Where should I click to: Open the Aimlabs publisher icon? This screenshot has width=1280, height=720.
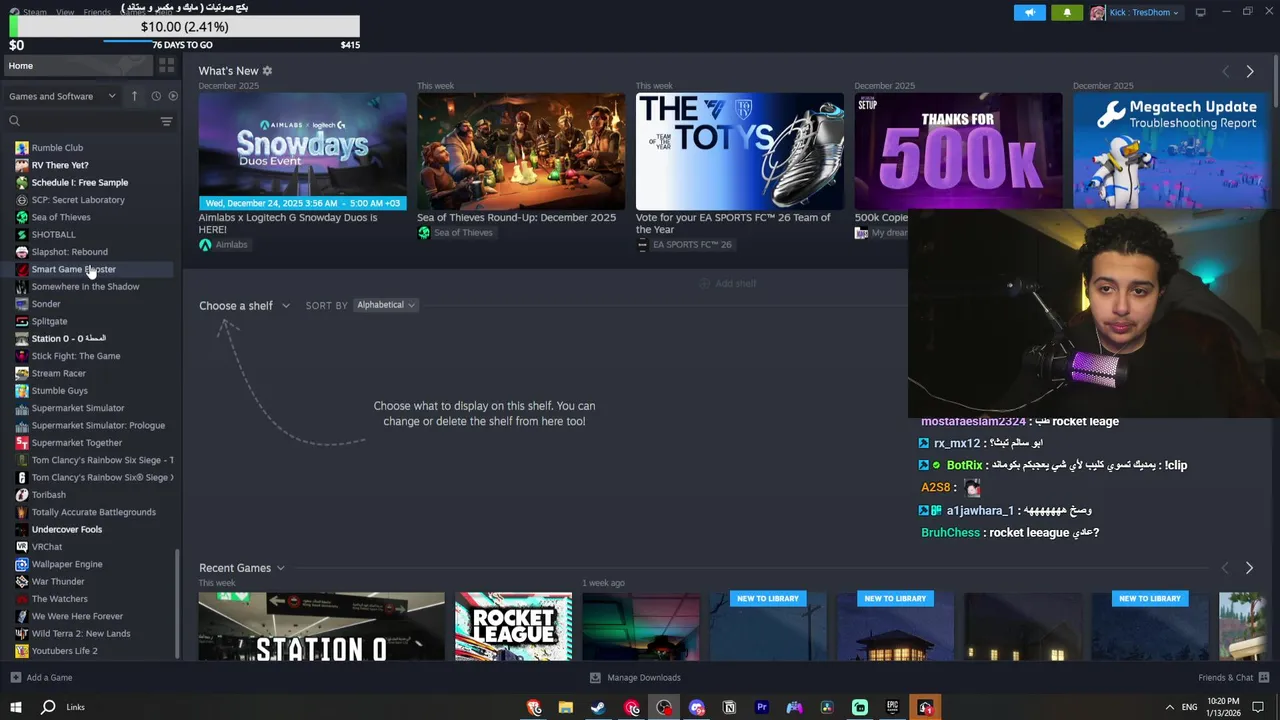tap(205, 244)
